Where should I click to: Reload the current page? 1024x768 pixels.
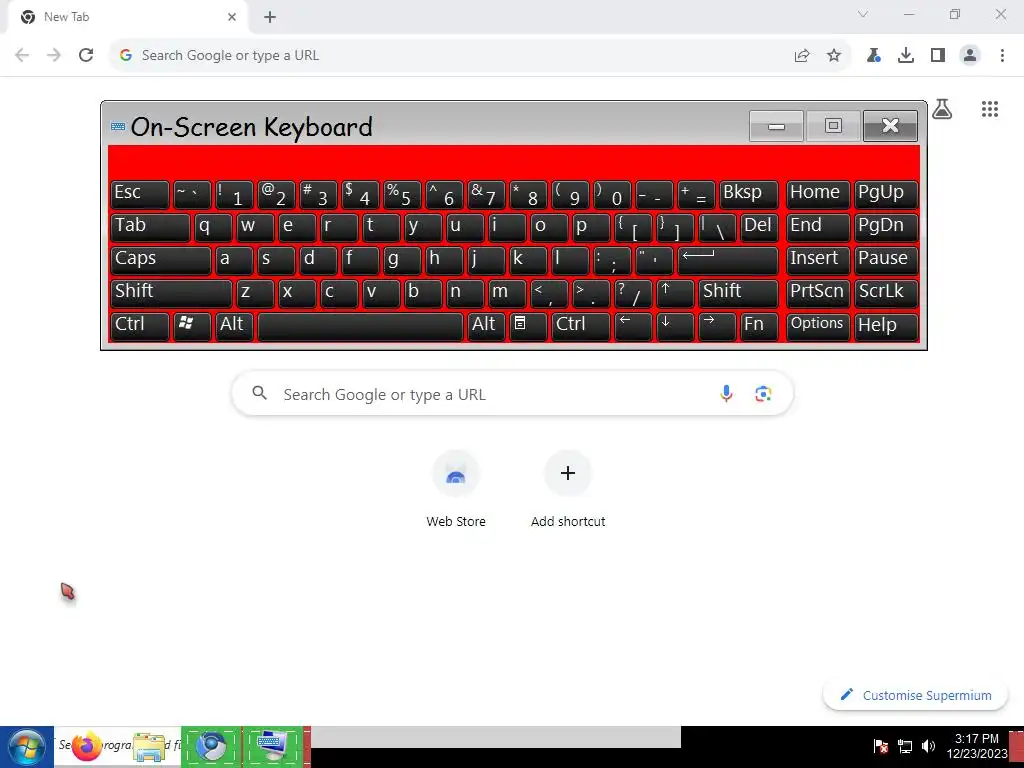point(86,56)
